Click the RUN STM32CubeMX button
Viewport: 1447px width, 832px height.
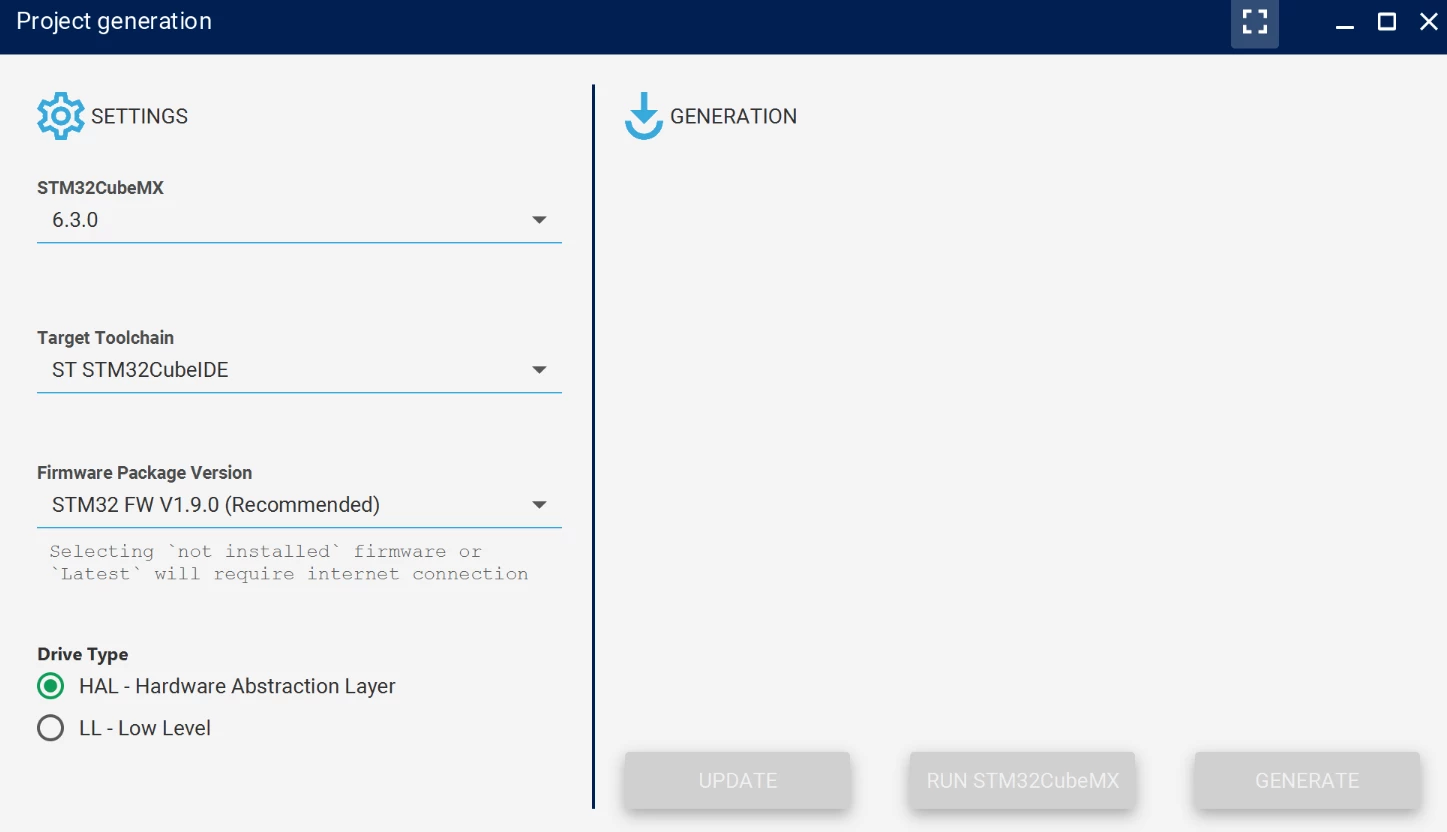1023,781
